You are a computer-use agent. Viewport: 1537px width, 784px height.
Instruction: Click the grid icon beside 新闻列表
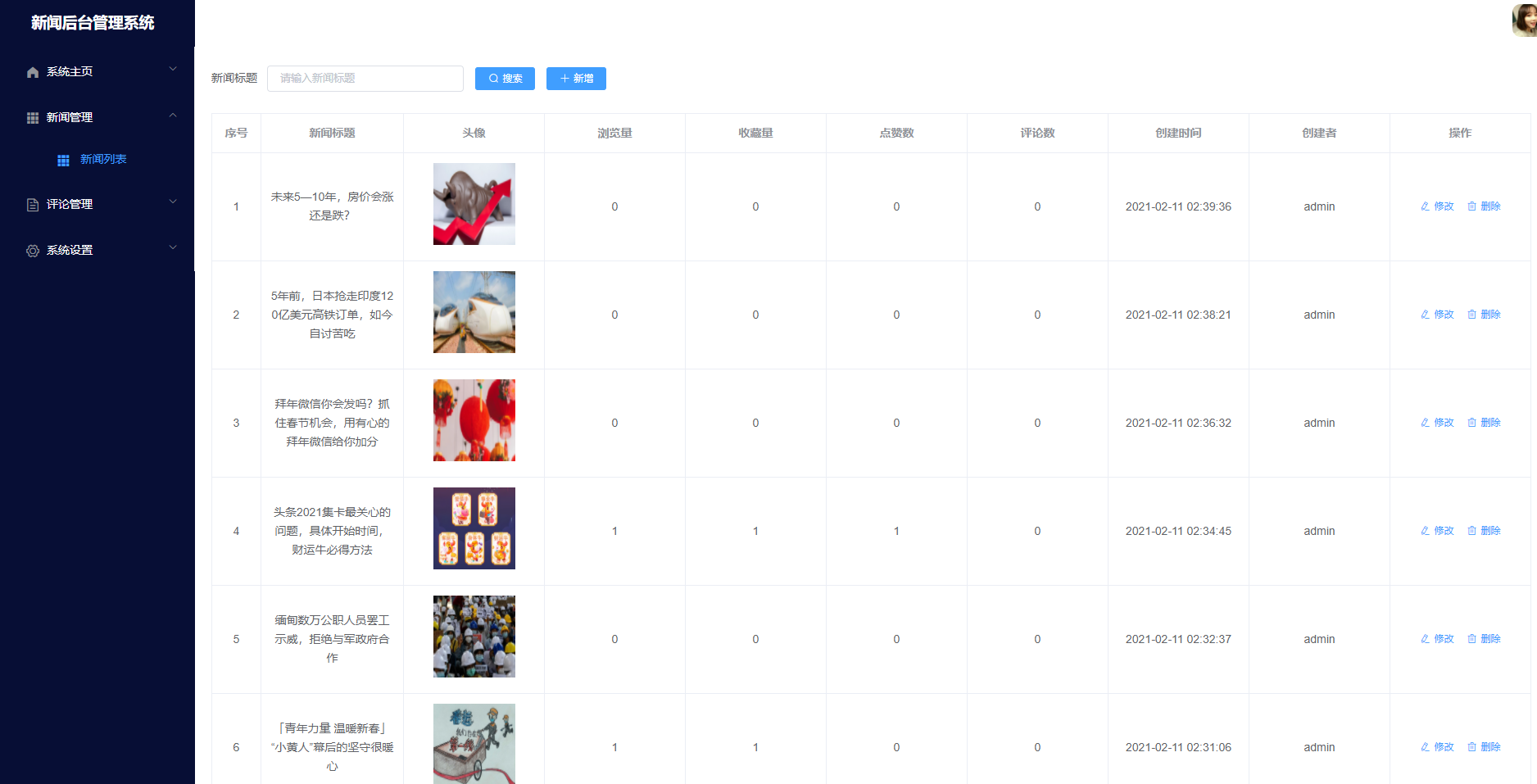(x=63, y=160)
